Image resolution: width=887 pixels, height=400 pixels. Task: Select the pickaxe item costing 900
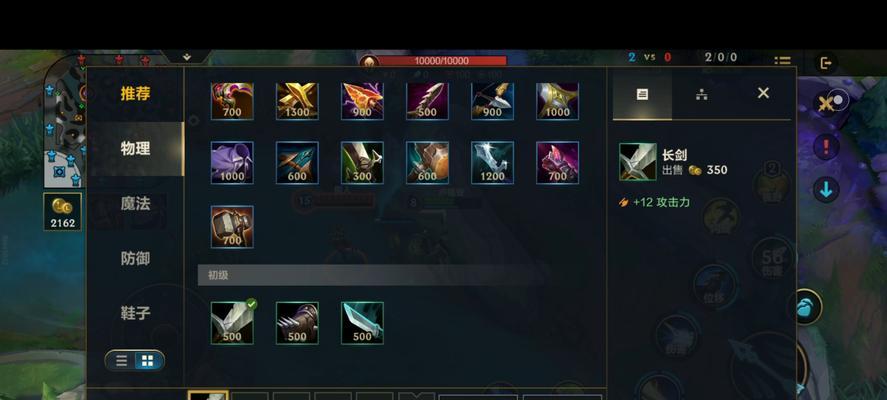492,101
